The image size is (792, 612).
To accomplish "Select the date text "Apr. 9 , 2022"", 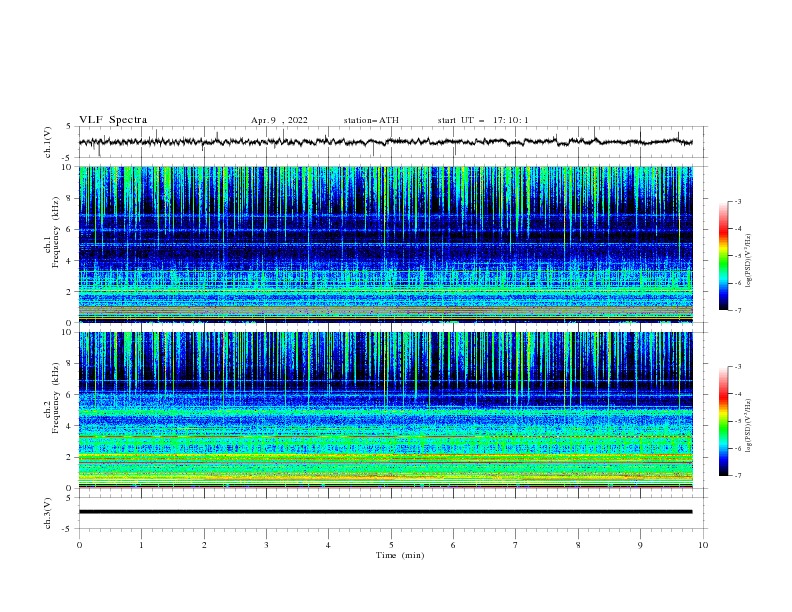I will [279, 120].
